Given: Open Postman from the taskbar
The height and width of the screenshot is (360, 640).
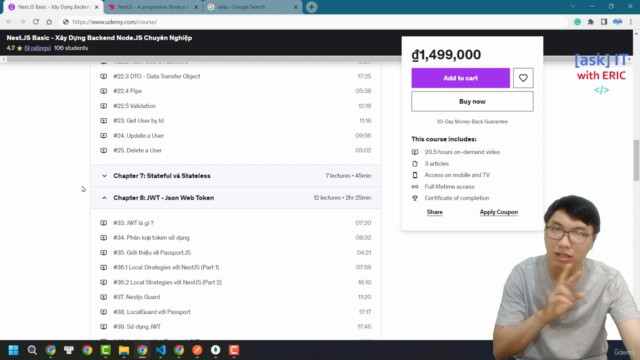Looking at the screenshot, I should pyautogui.click(x=197, y=350).
